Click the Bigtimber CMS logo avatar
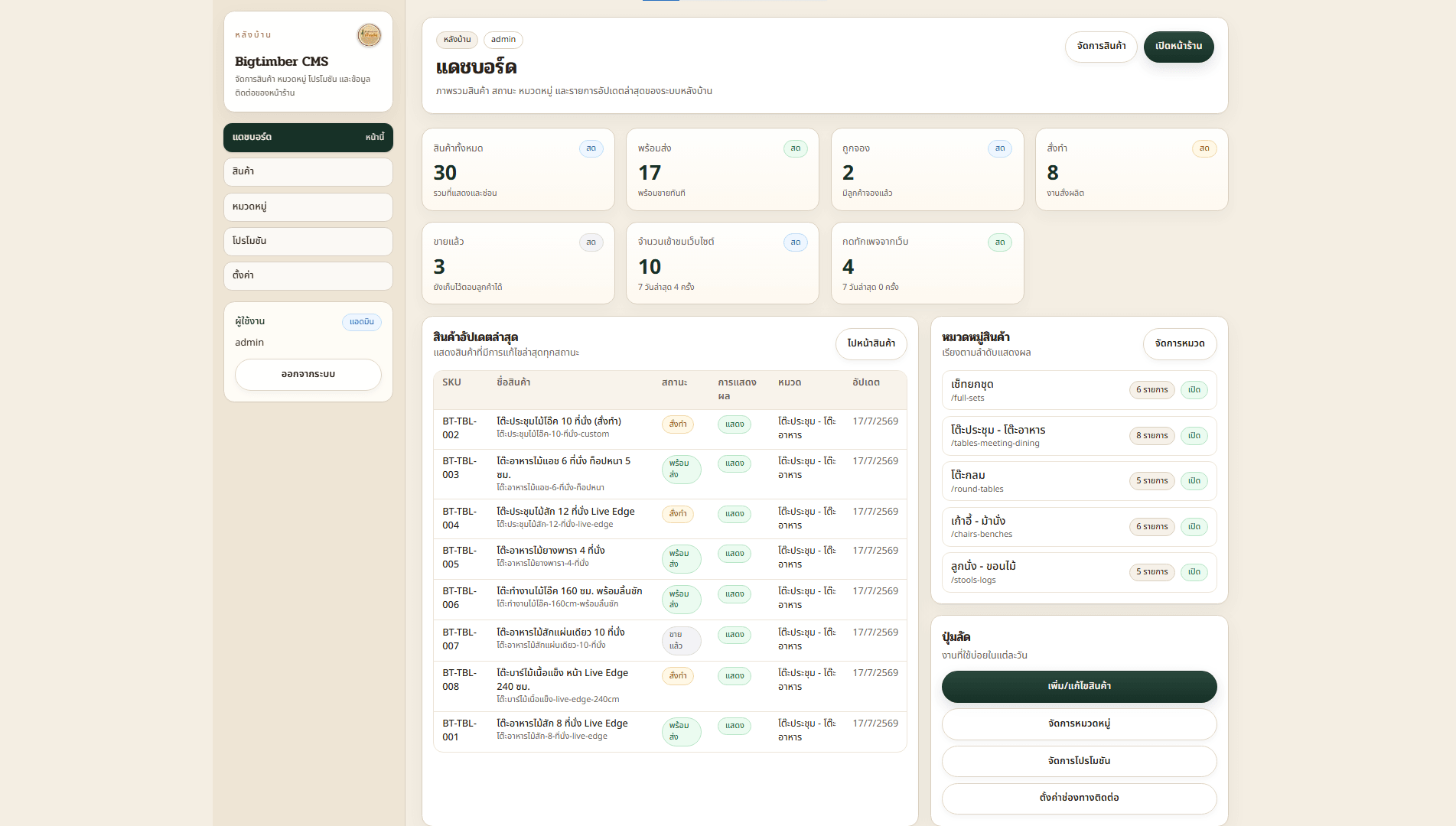The height and width of the screenshot is (826, 1456). [369, 35]
